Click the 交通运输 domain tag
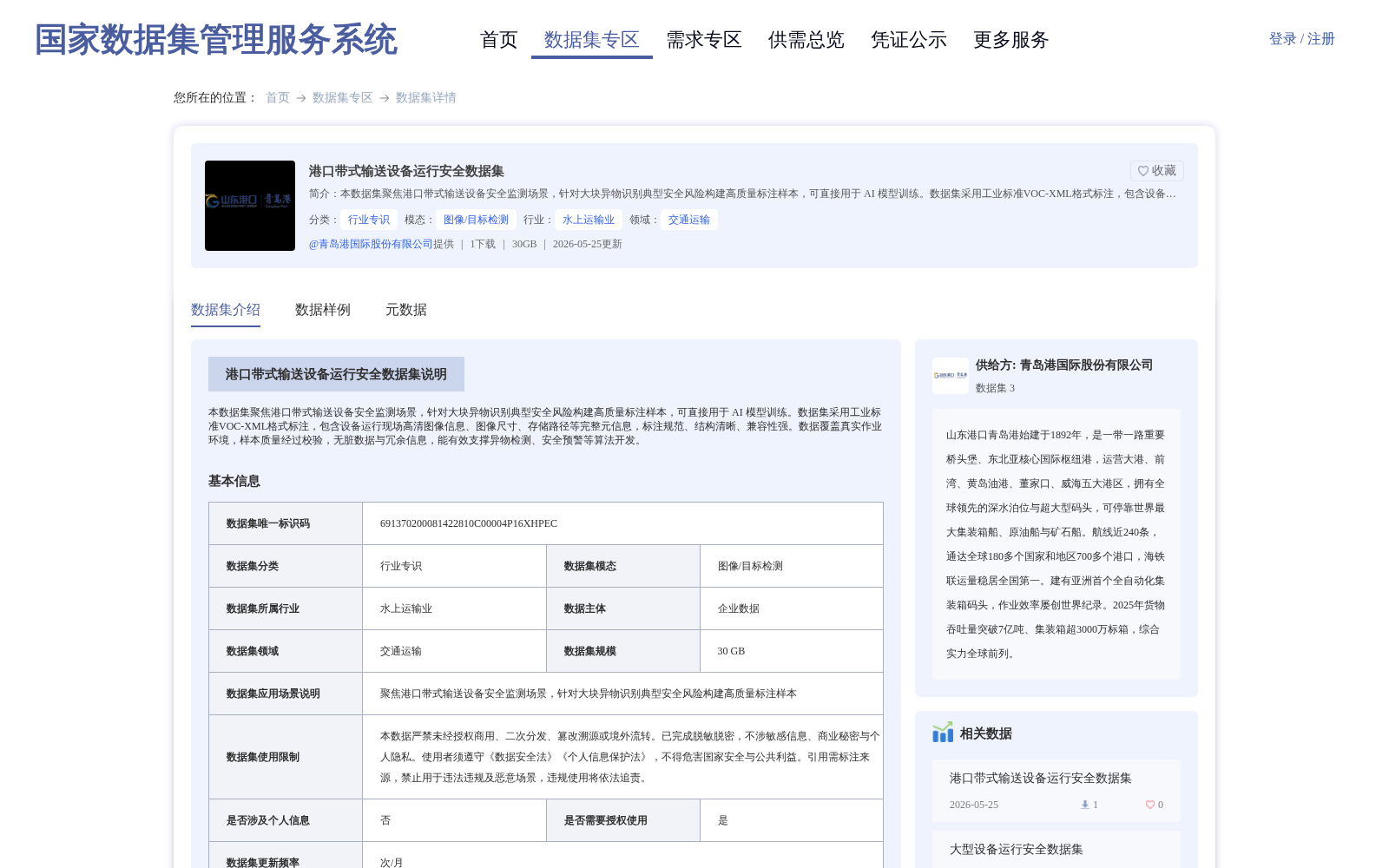 pyautogui.click(x=689, y=220)
